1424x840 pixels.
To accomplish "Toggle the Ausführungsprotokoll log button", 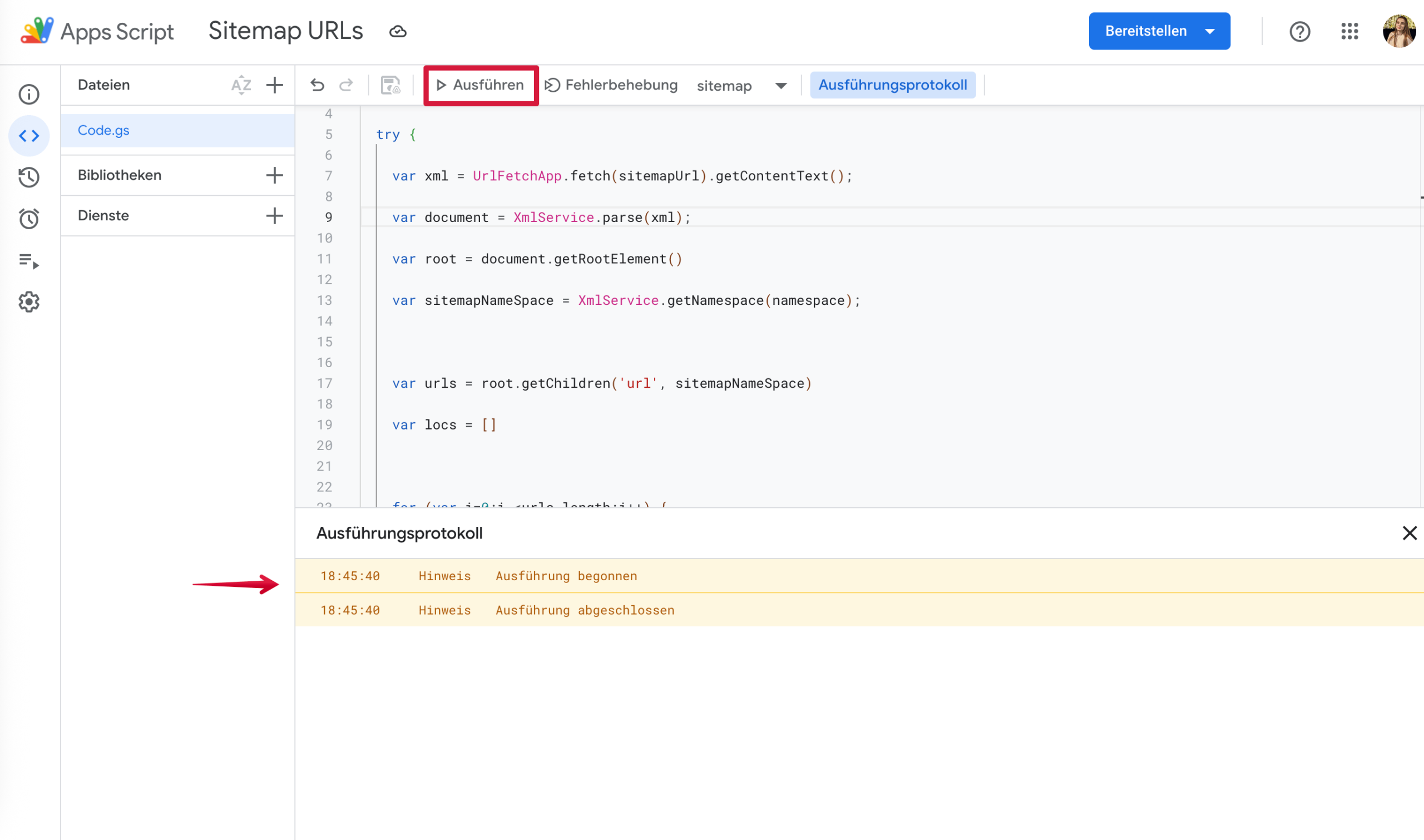I will [x=893, y=85].
